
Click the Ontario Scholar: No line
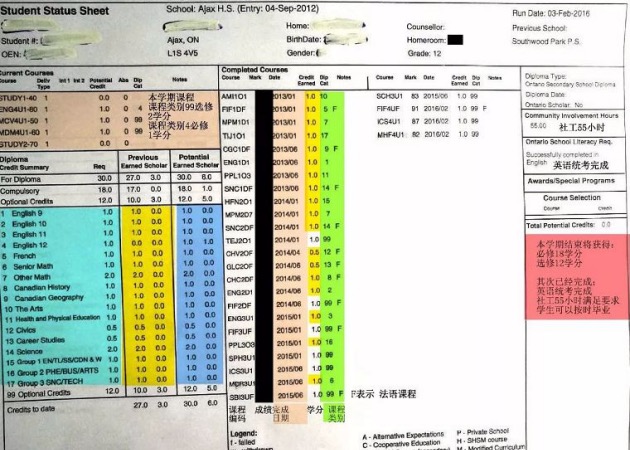click(x=554, y=105)
